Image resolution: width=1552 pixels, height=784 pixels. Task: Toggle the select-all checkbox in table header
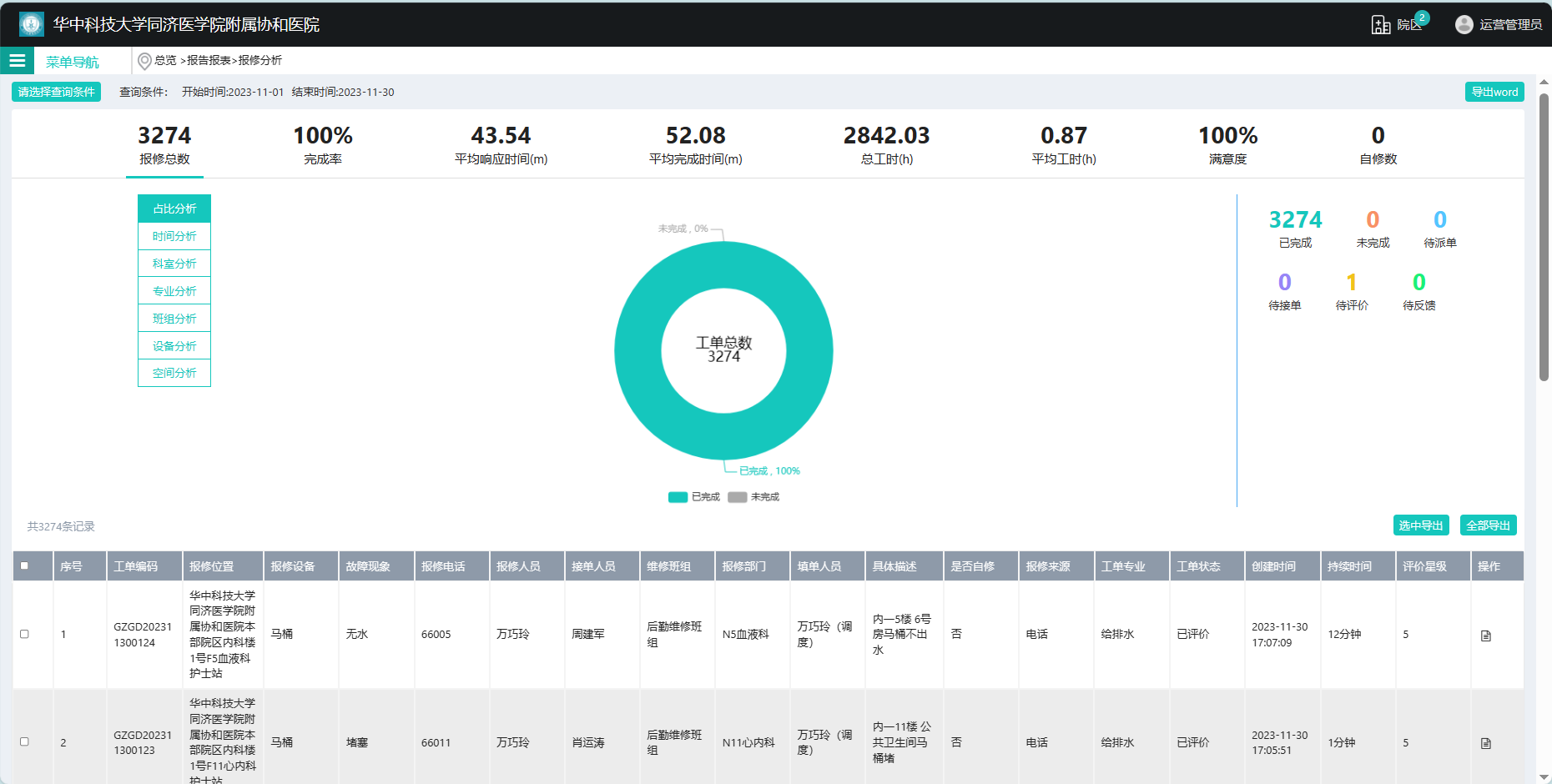[x=24, y=565]
